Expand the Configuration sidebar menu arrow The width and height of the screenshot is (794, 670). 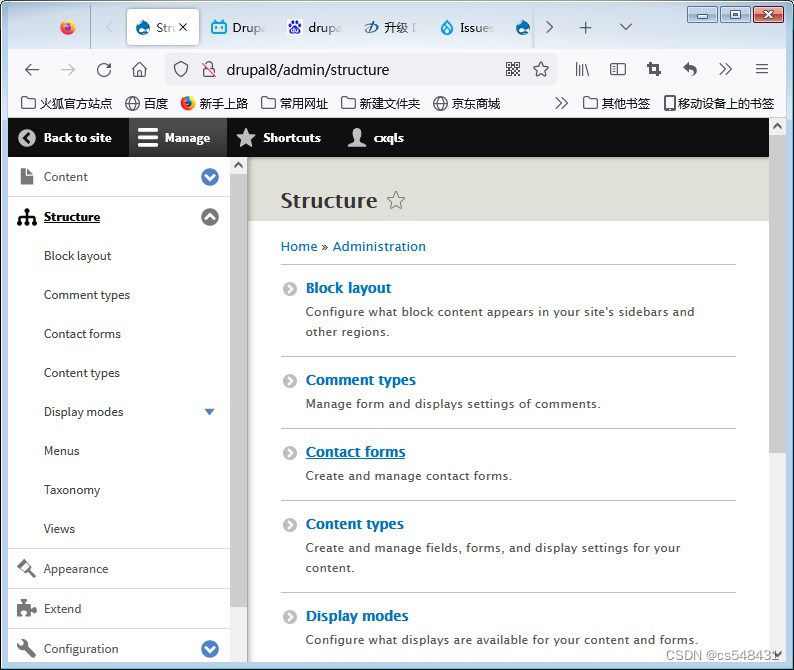click(210, 649)
